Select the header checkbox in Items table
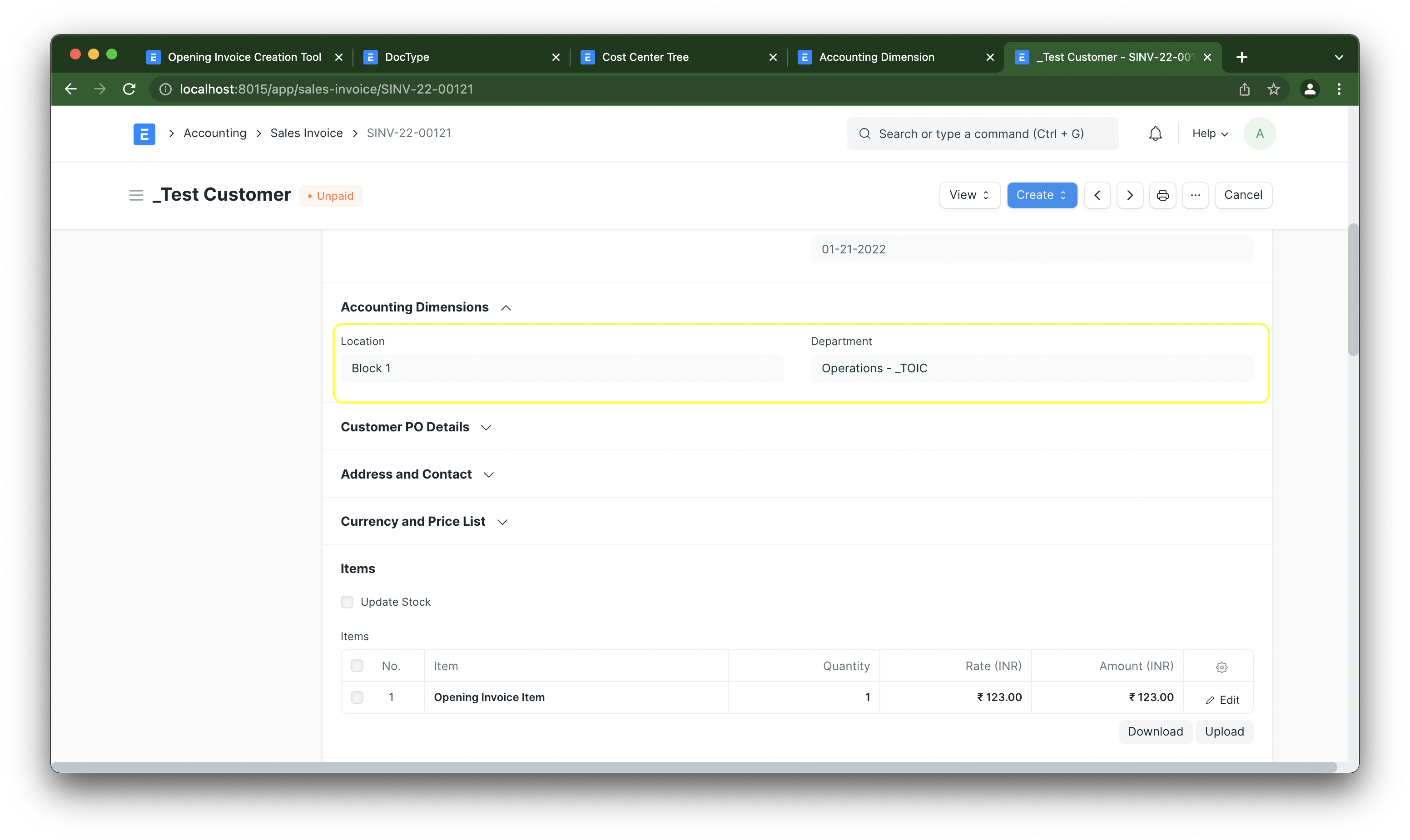 click(x=357, y=666)
